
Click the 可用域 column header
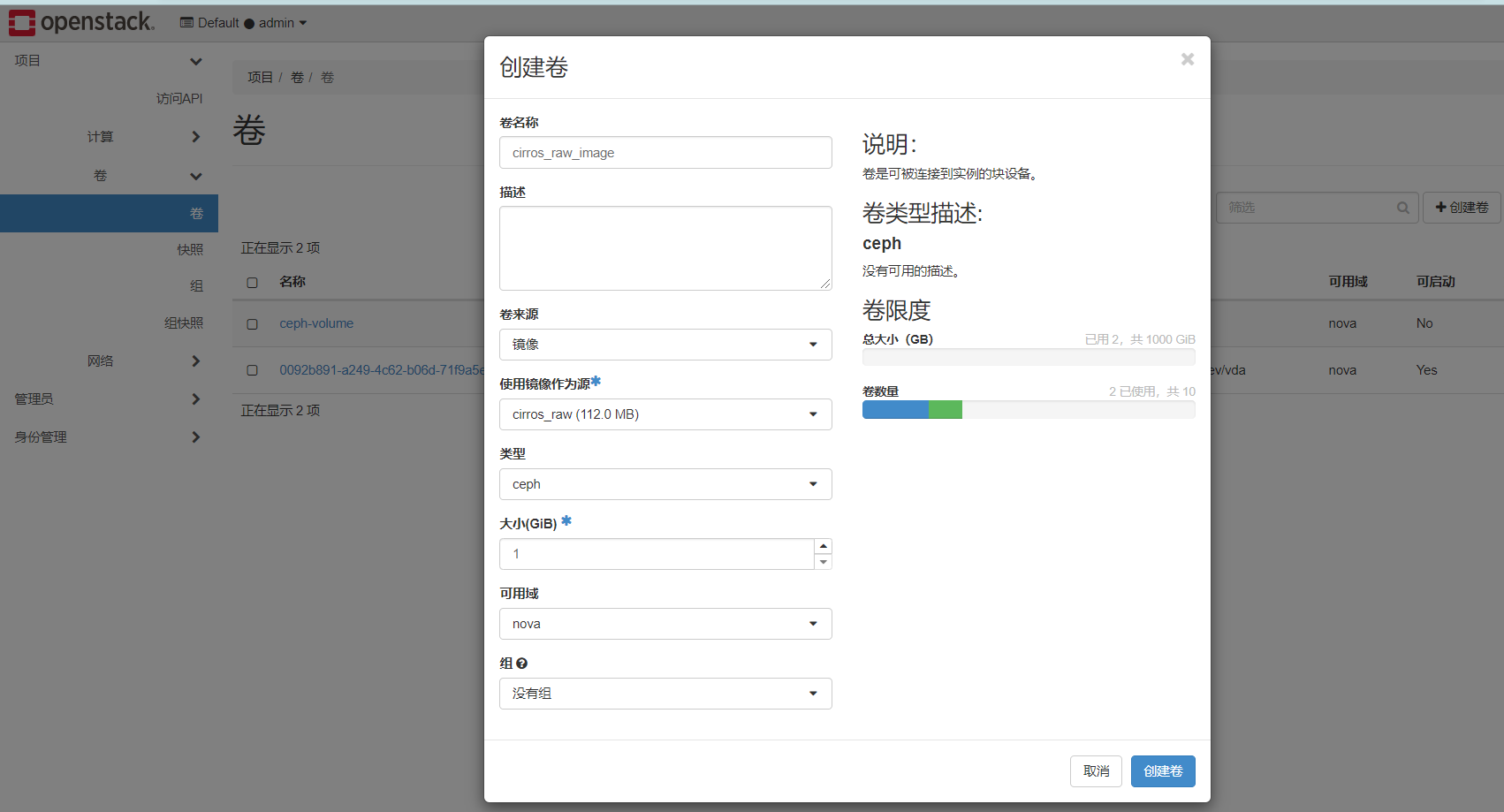pos(1348,282)
